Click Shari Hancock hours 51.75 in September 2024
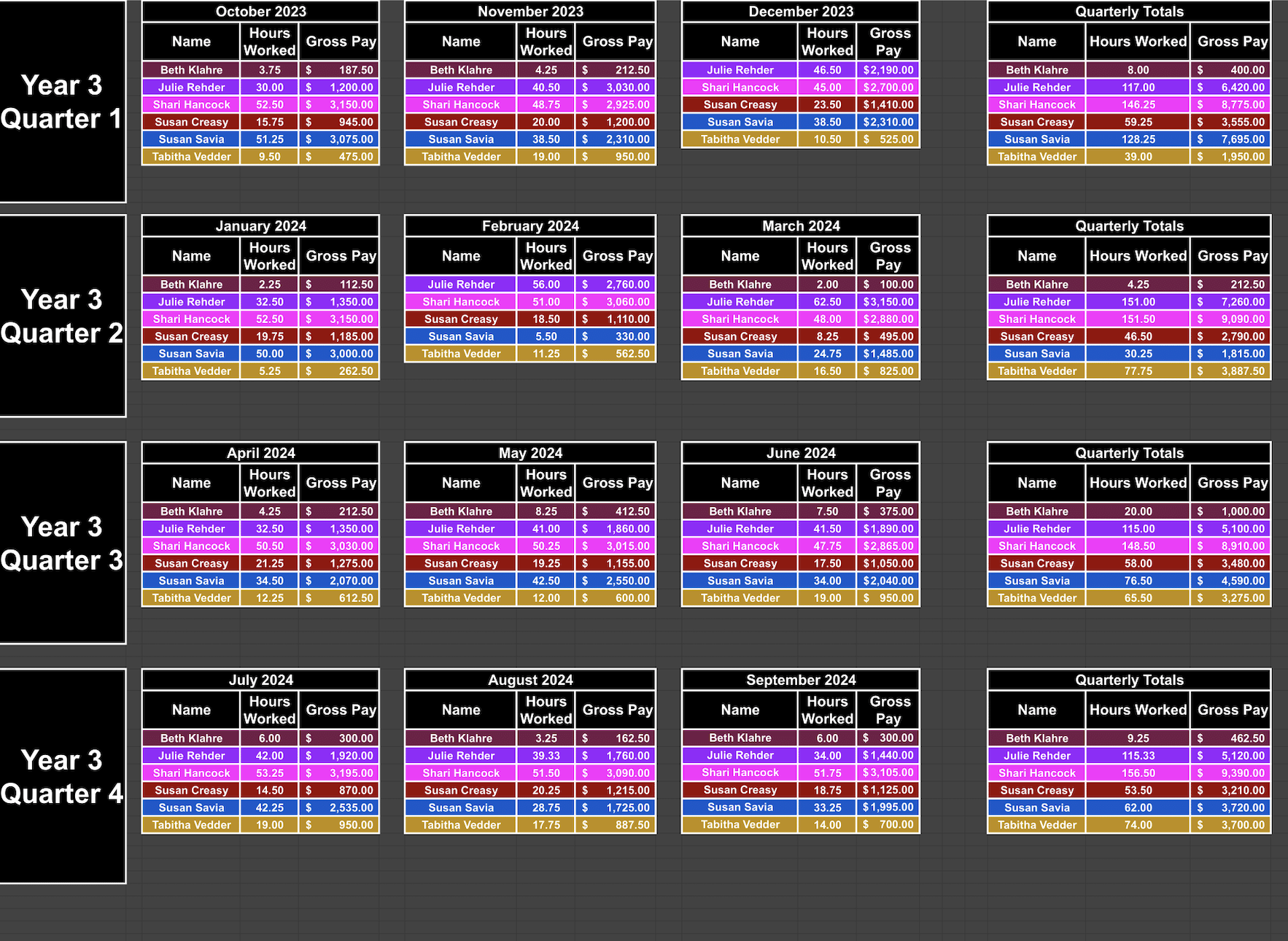This screenshot has width=1288, height=941. click(827, 772)
